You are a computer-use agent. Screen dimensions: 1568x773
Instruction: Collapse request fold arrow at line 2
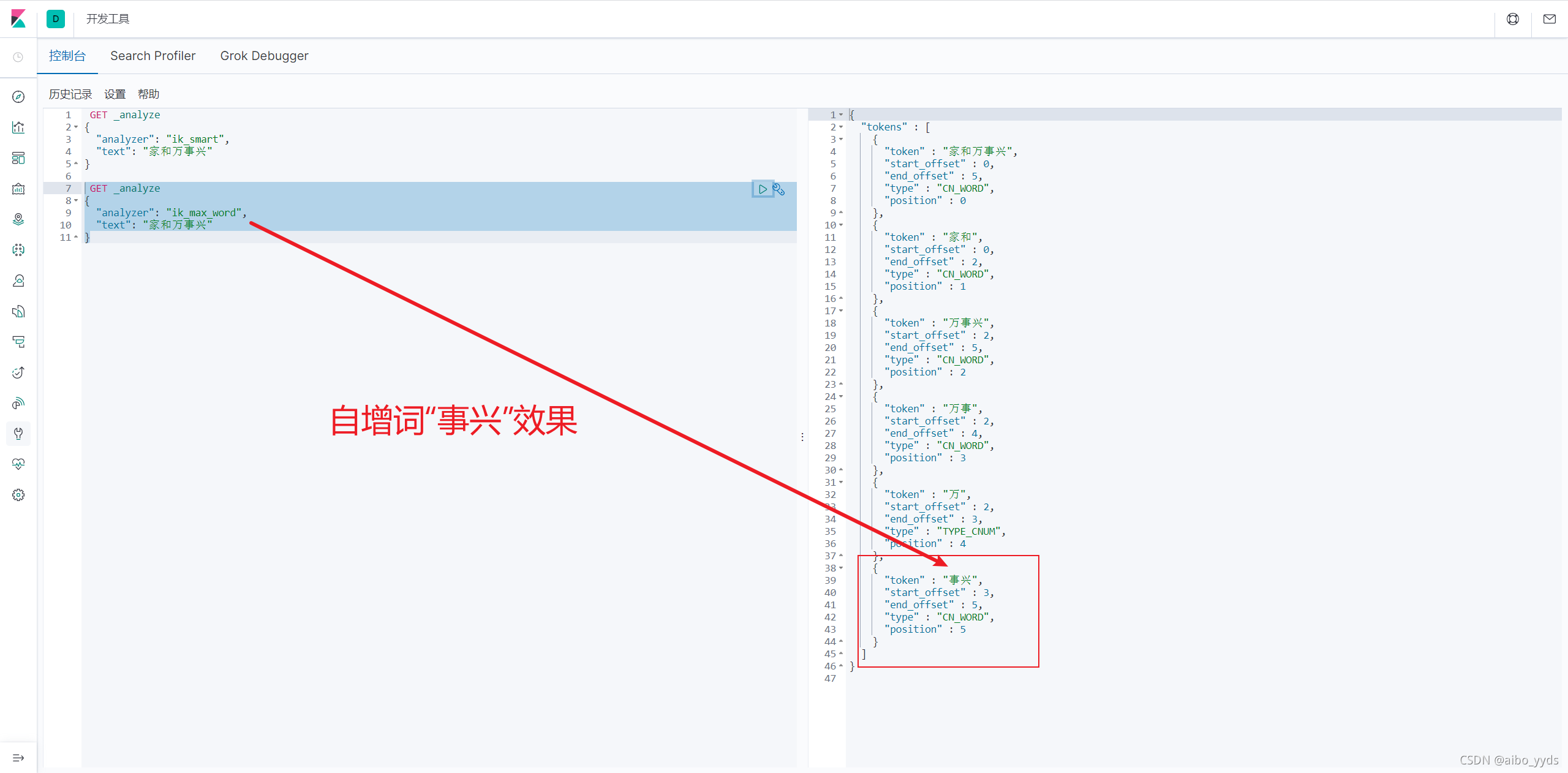click(76, 127)
